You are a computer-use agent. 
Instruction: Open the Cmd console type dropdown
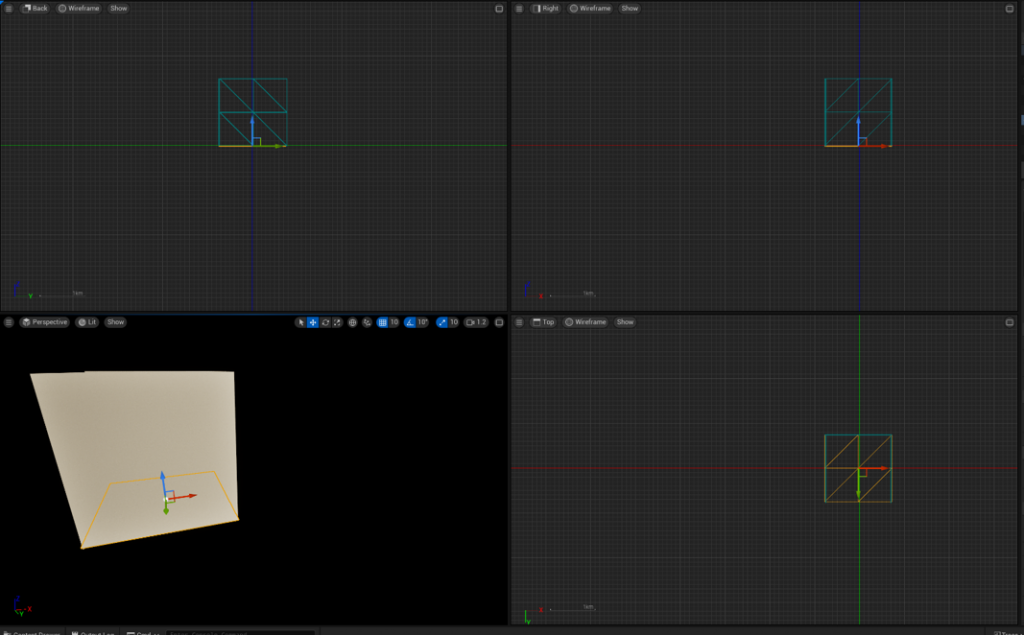pos(143,632)
